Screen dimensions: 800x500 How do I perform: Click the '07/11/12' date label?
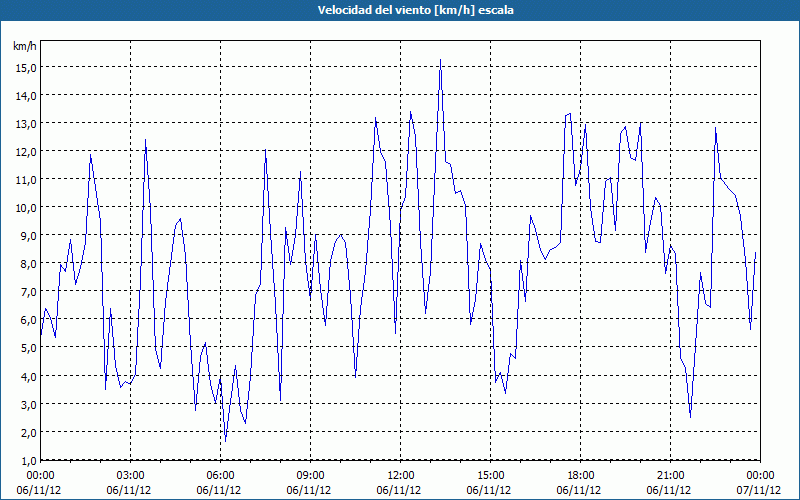[x=759, y=490]
